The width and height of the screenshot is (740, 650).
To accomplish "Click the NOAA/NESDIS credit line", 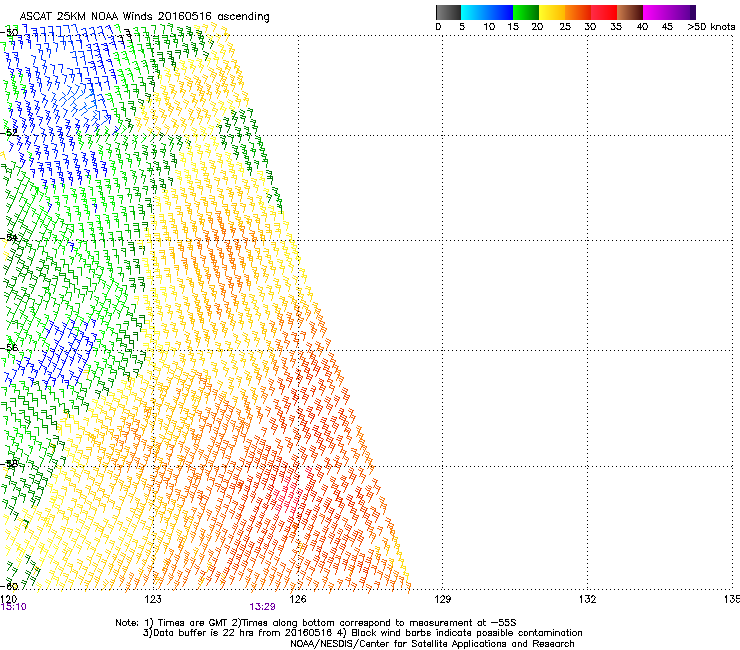I will click(x=432, y=644).
